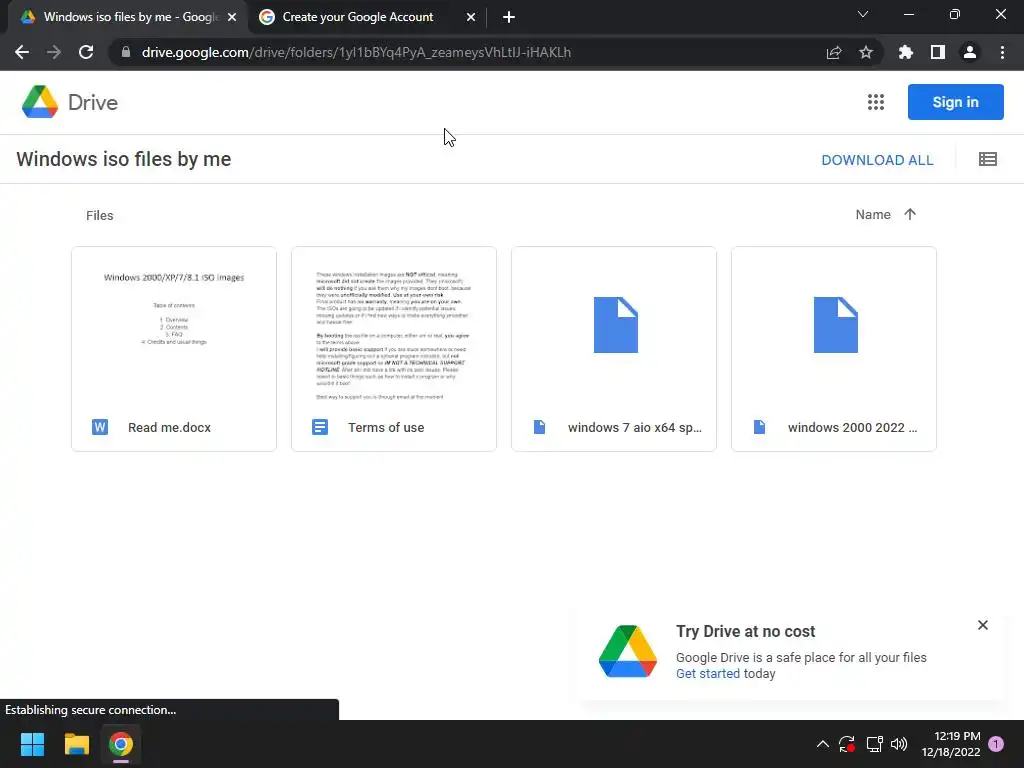Image resolution: width=1024 pixels, height=768 pixels.
Task: Click the Google Drive logo icon
Action: (x=40, y=102)
